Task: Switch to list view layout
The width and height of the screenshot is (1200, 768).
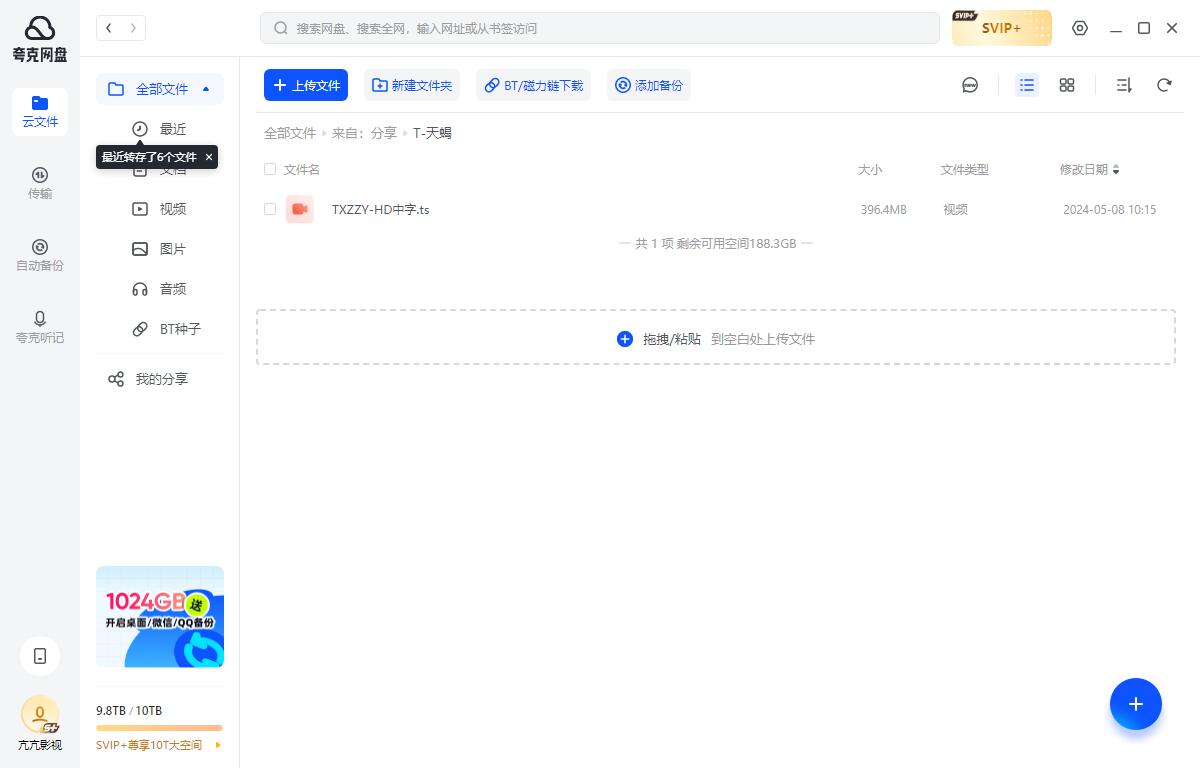Action: pos(1027,85)
